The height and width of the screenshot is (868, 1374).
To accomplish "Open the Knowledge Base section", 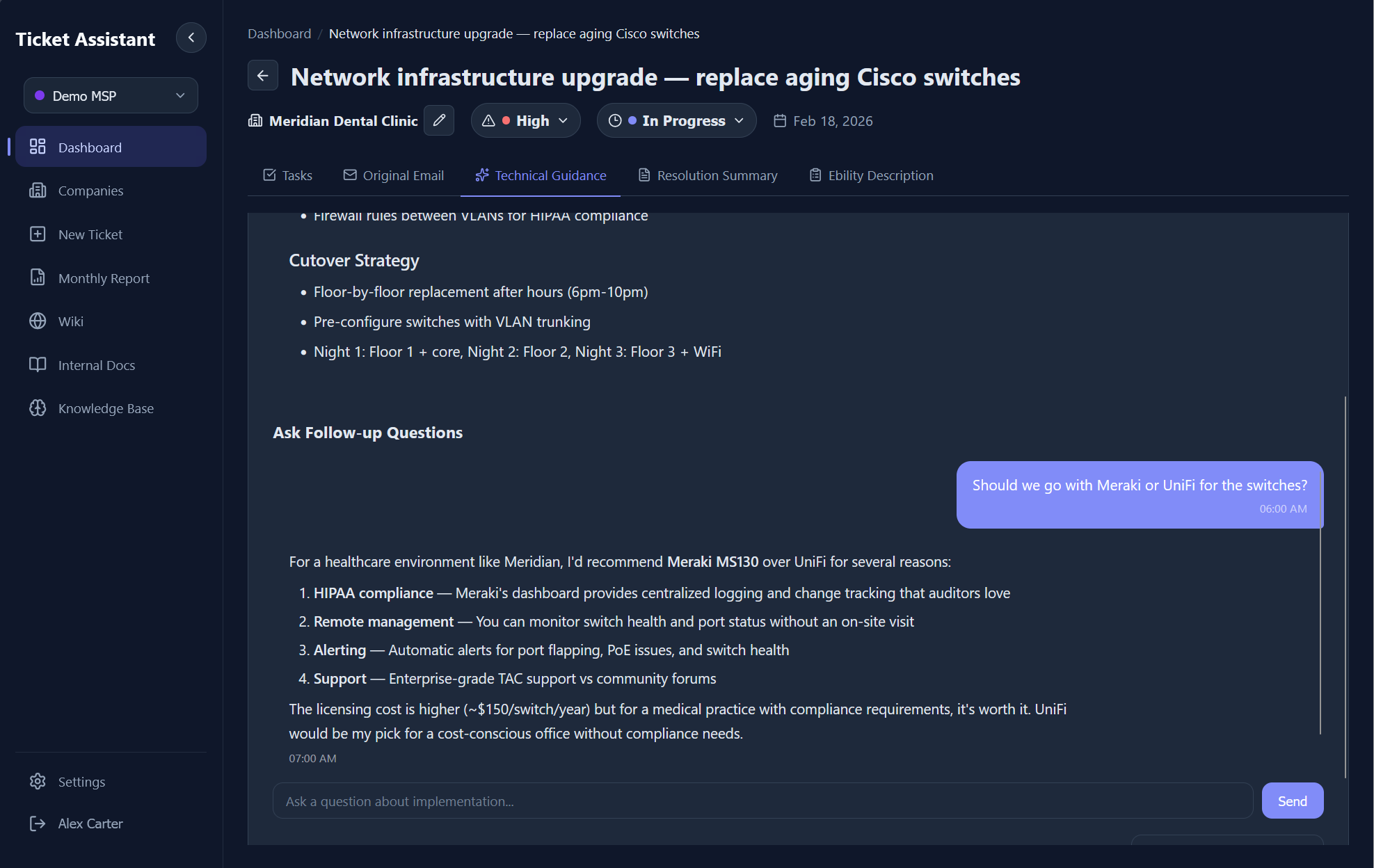I will point(106,408).
